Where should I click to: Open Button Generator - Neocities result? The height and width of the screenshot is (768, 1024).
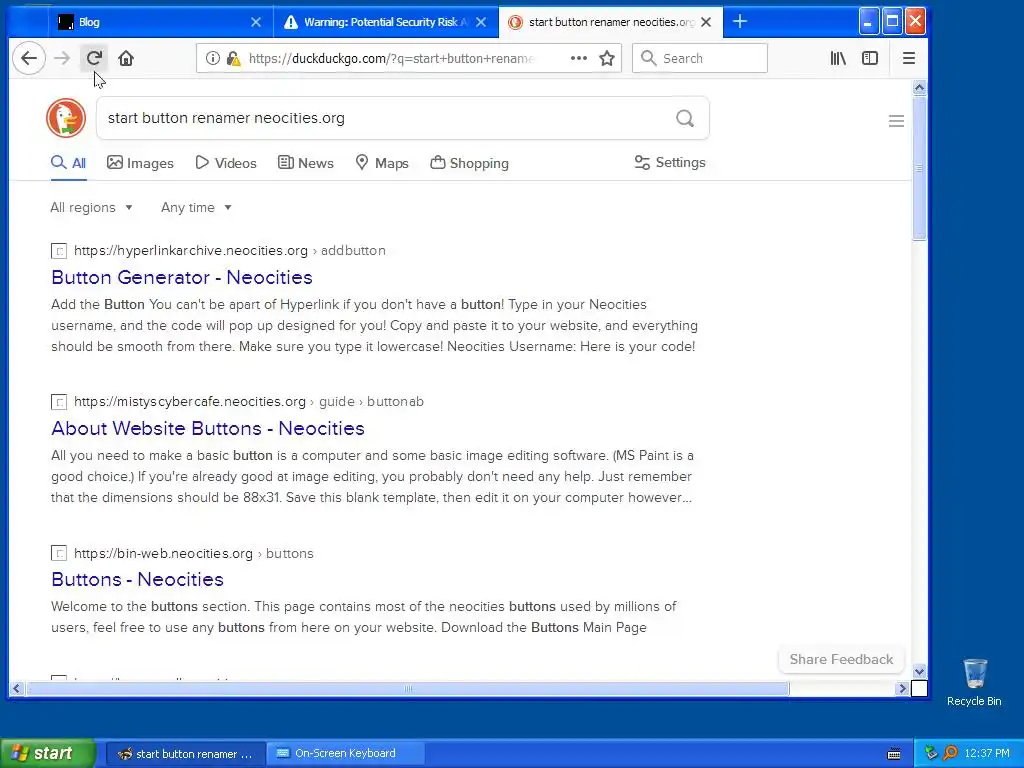(182, 278)
